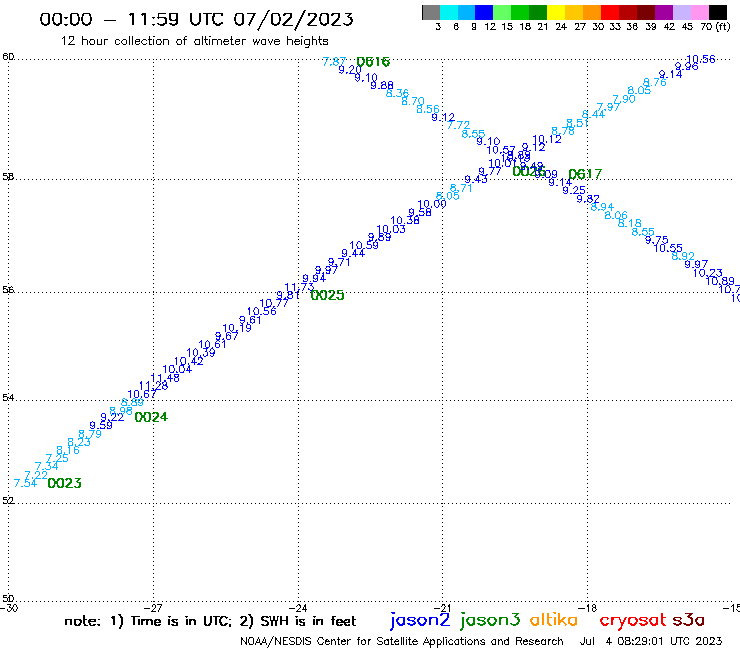Click the pink swatch in the color scale
Screen dimensions: 740x650
tap(700, 12)
